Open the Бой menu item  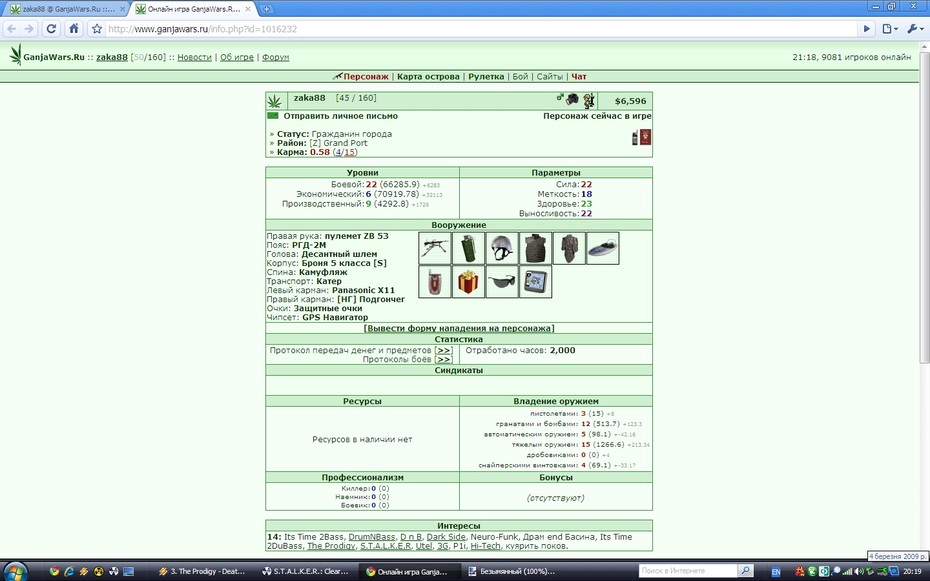pos(520,76)
